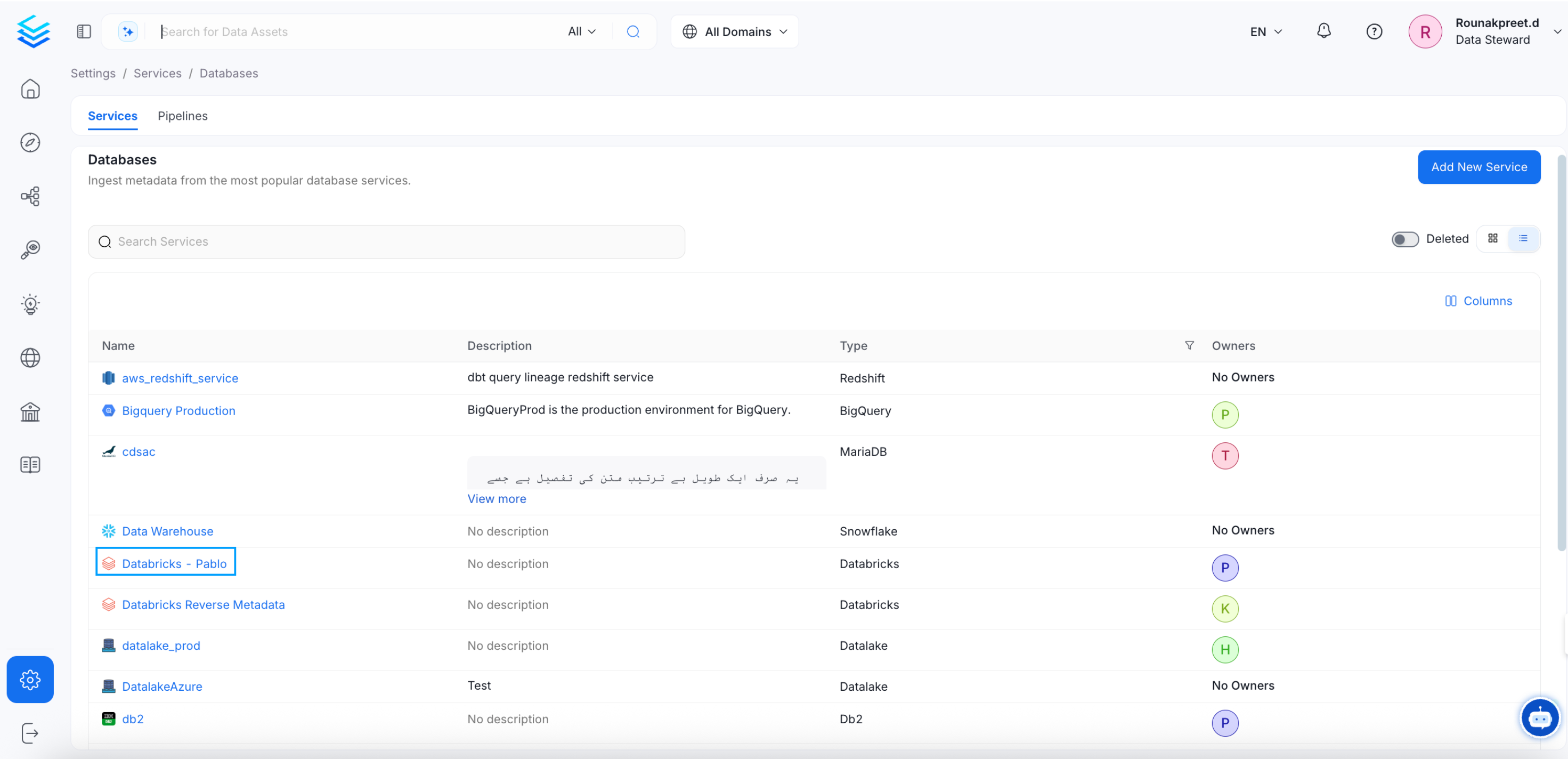Screen dimensions: 1568x759
Task: Enable the Deleted services toggle
Action: click(x=1405, y=239)
